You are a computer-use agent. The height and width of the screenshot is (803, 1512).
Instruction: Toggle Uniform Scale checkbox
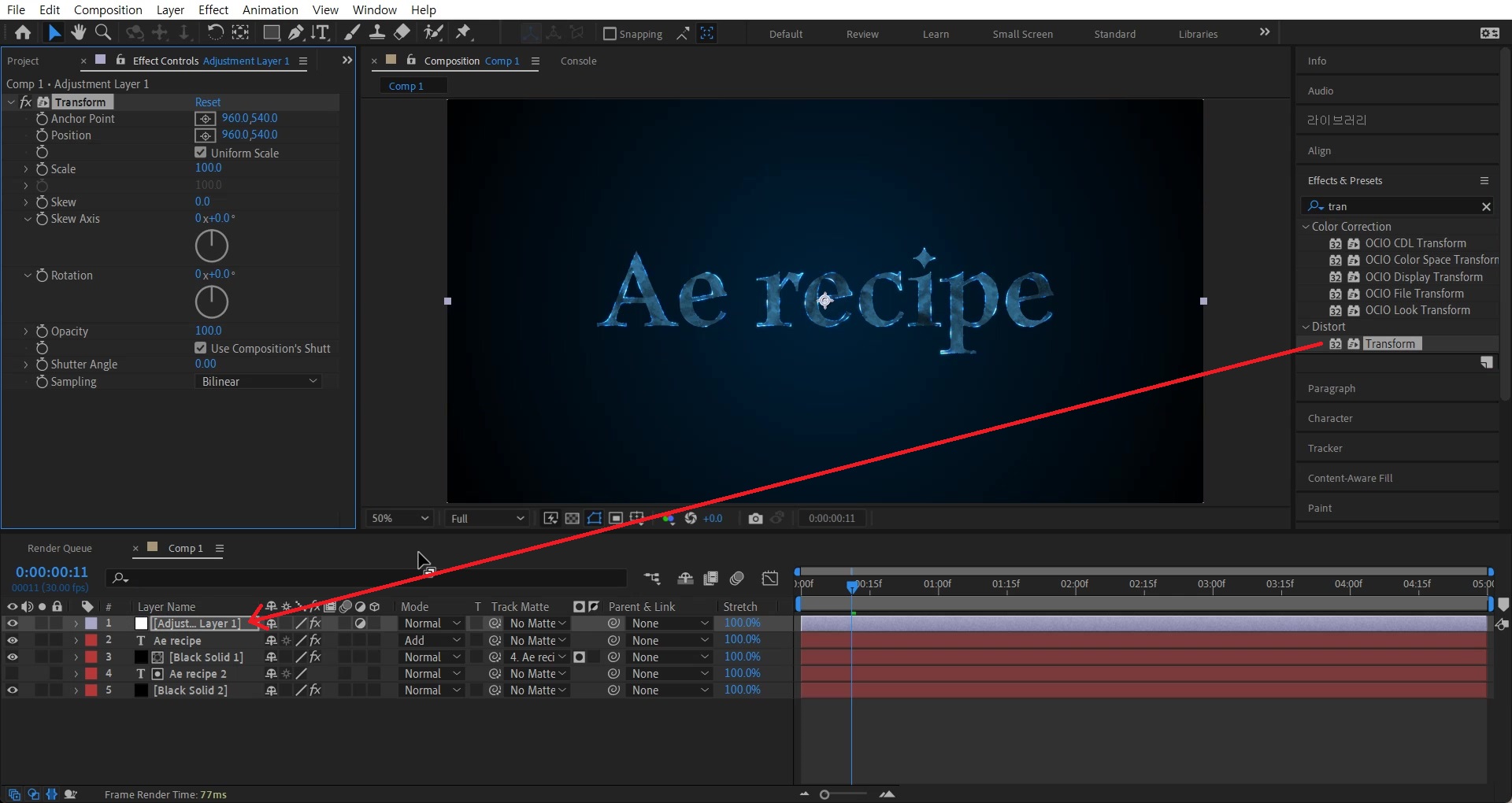click(x=201, y=153)
